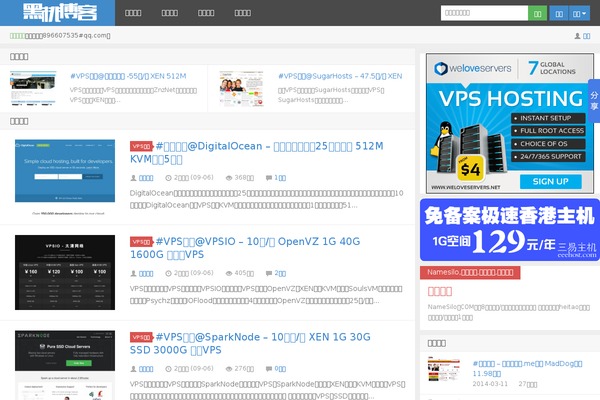
Task: Click the weloveservers VPS Hosting ad banner
Action: click(x=510, y=123)
